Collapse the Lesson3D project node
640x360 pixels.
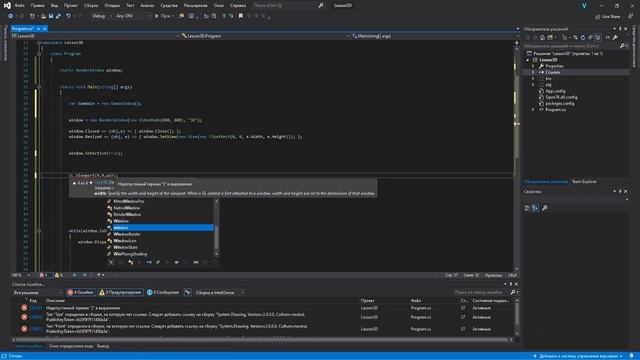pyautogui.click(x=528, y=60)
